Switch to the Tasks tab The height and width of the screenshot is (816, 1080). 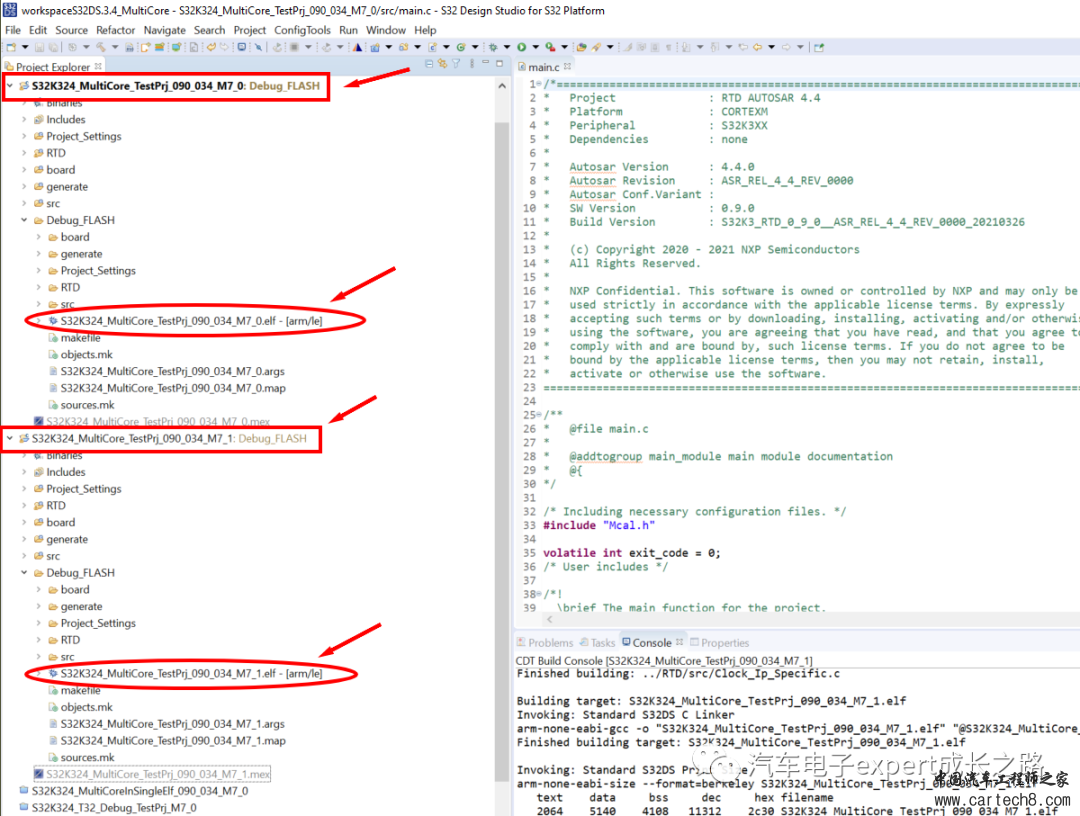tap(598, 642)
